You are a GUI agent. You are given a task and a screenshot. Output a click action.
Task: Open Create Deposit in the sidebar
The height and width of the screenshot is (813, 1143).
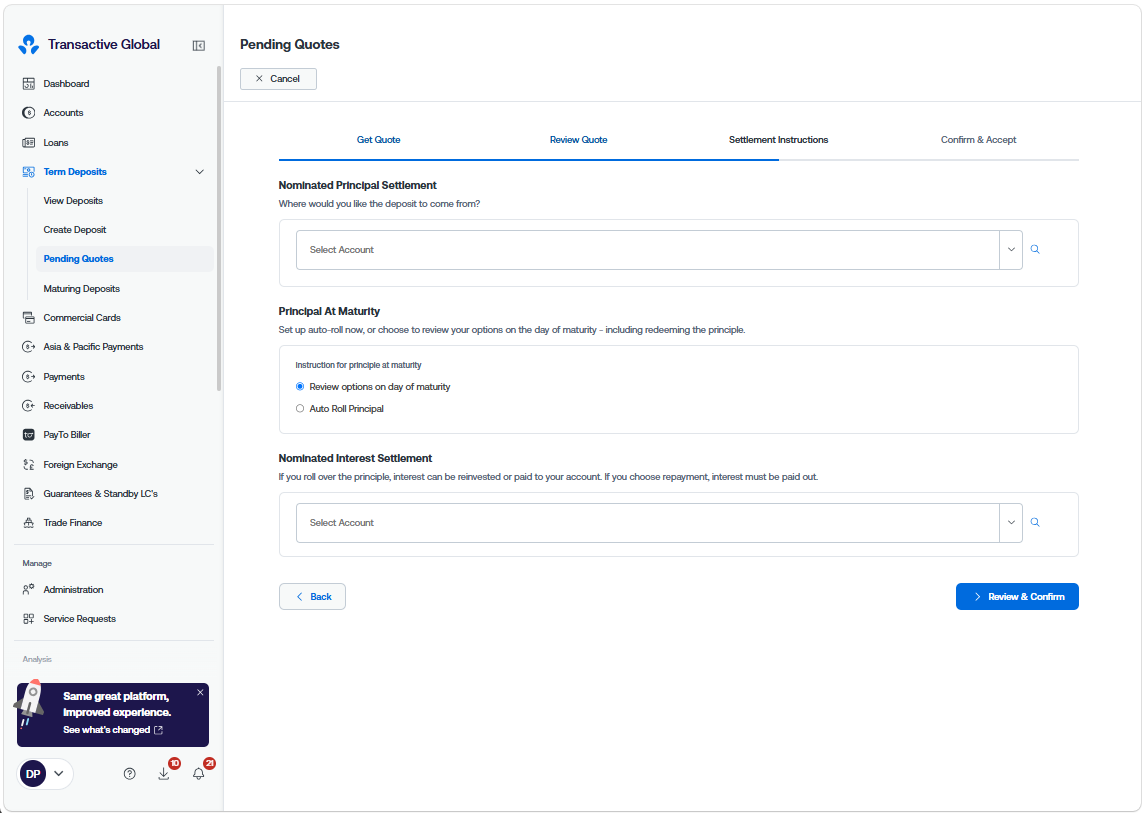tap(75, 230)
